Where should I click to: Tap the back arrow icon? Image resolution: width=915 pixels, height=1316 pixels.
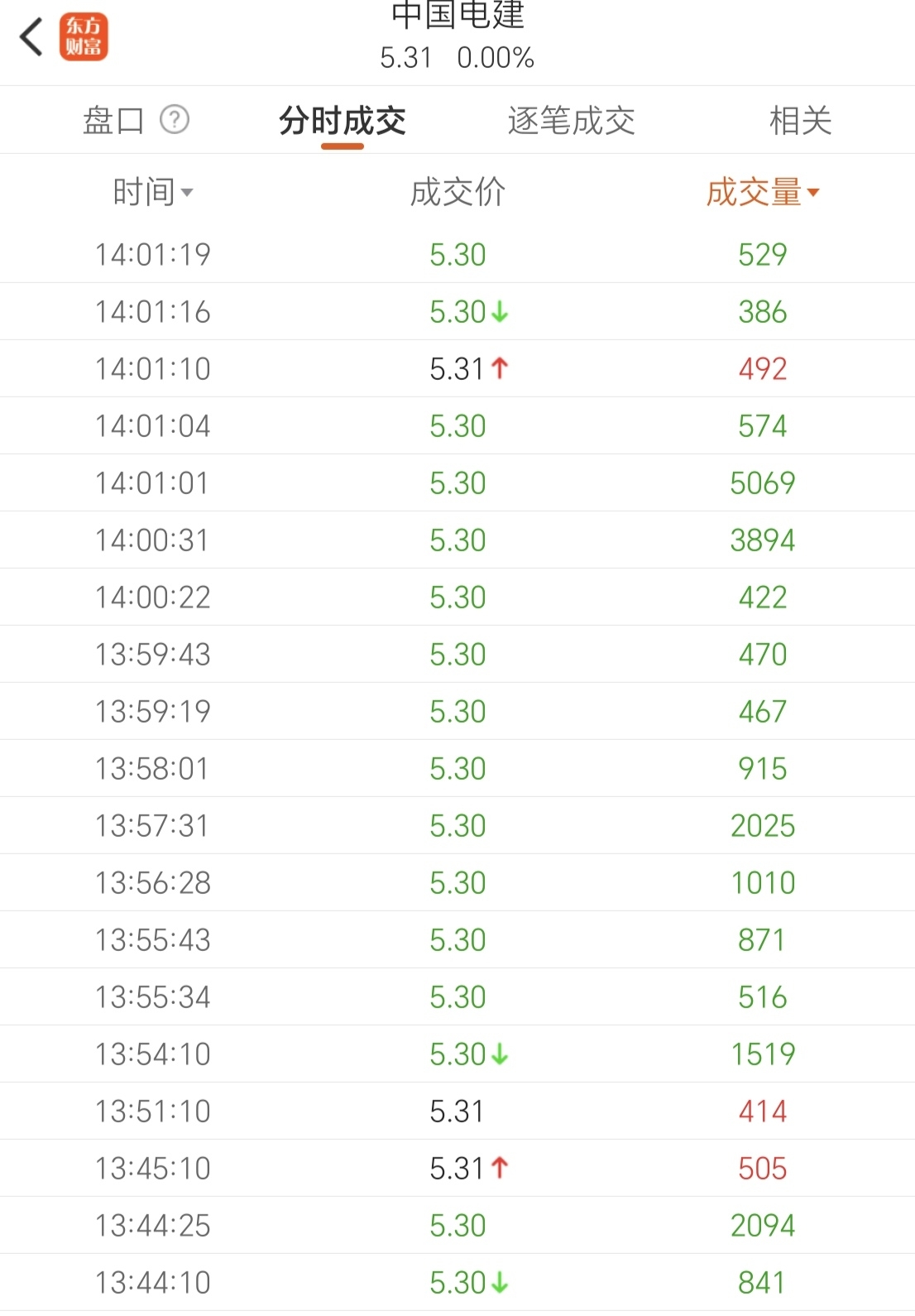pyautogui.click(x=31, y=37)
